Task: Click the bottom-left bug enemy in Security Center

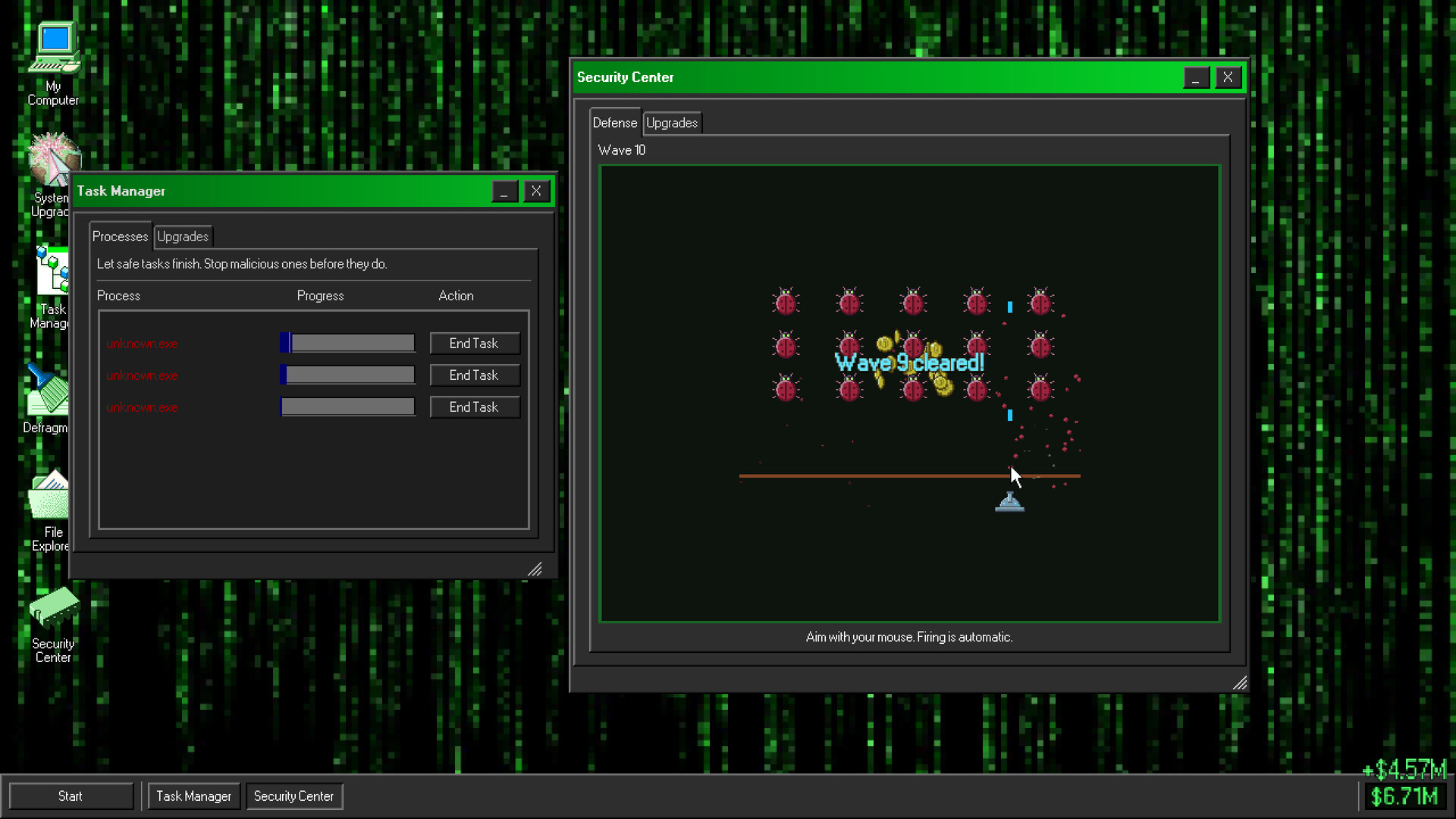Action: point(786,388)
